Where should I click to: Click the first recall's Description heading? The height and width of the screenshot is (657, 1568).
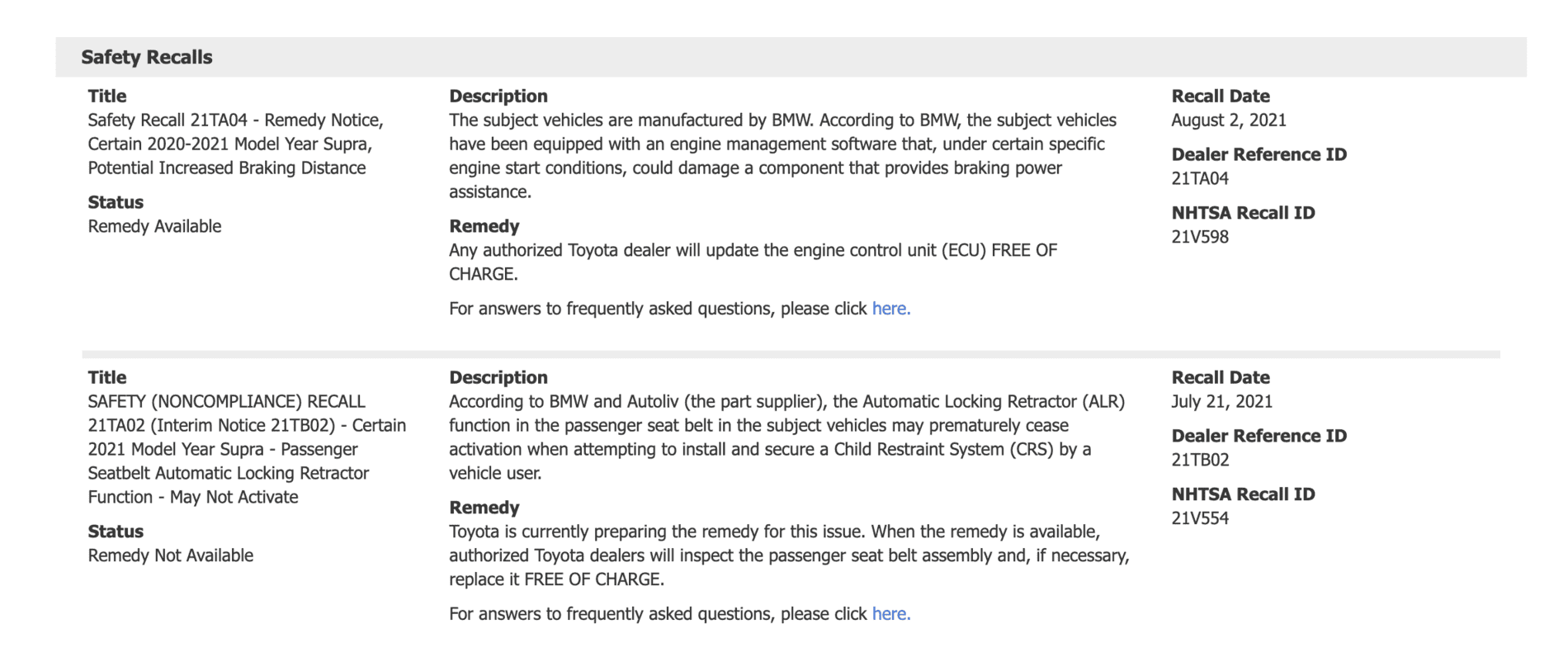(x=498, y=96)
